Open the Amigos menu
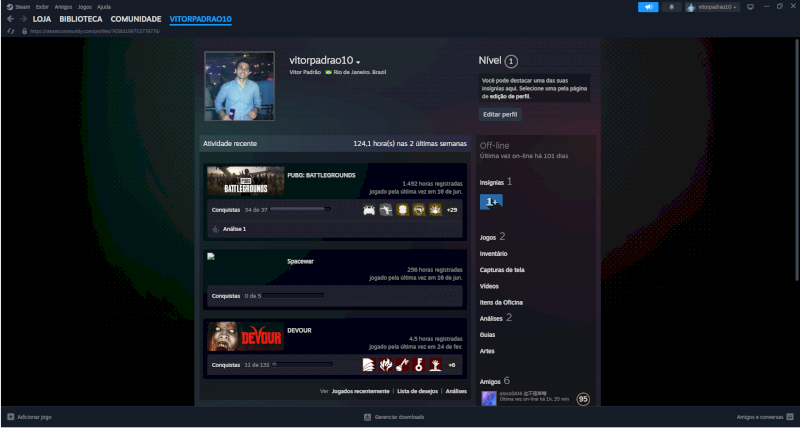Image resolution: width=800 pixels, height=428 pixels. click(x=63, y=7)
